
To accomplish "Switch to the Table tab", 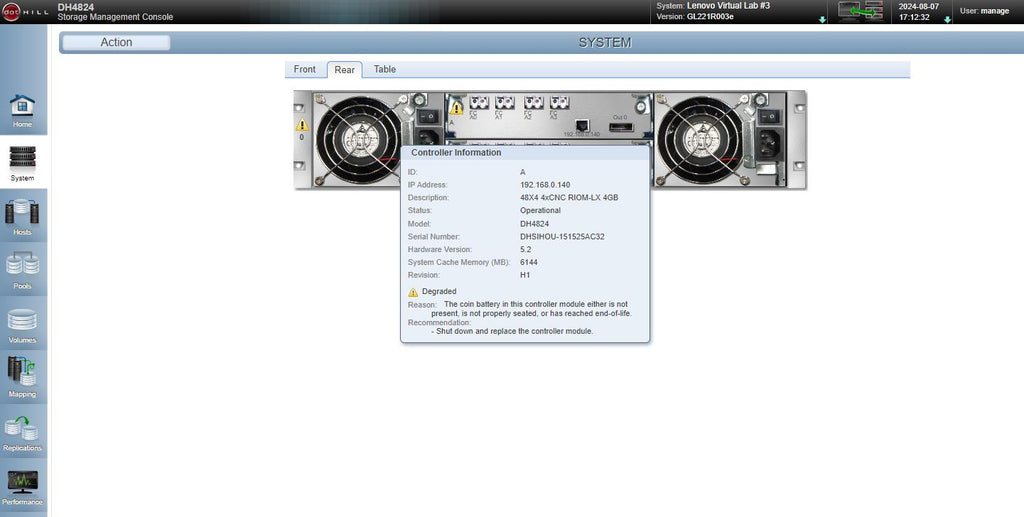I will click(x=385, y=69).
